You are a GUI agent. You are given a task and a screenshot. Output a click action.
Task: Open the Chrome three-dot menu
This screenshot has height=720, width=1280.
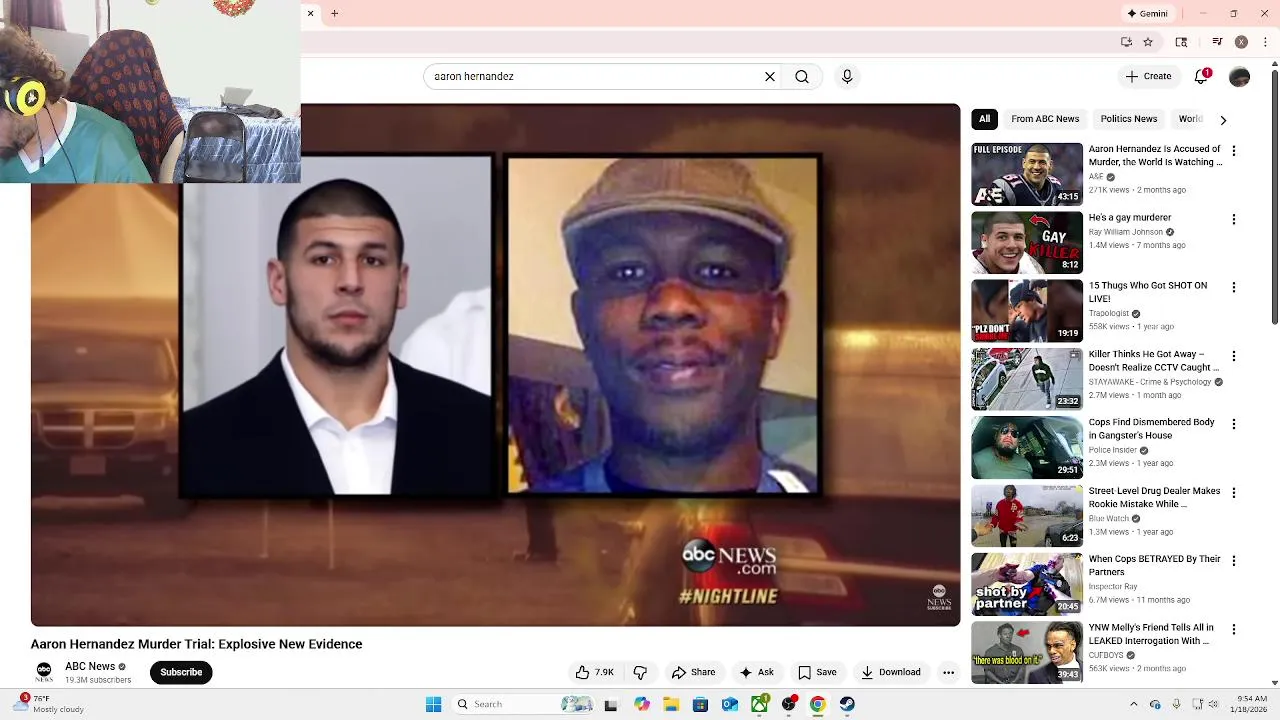(x=1265, y=42)
